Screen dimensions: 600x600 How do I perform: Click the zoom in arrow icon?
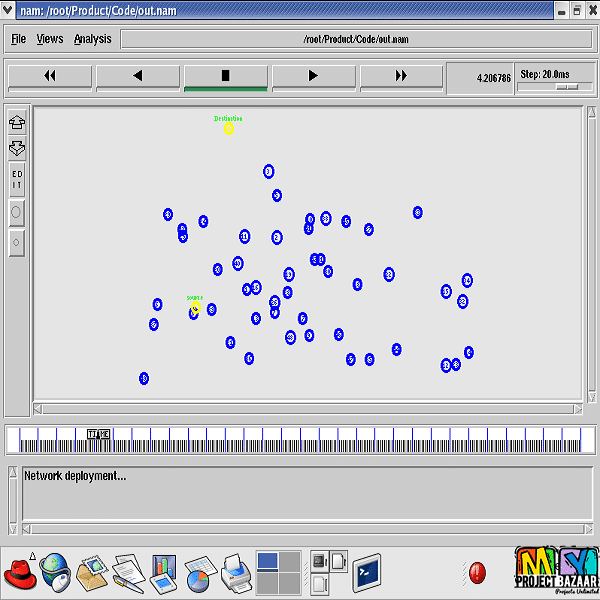17,123
